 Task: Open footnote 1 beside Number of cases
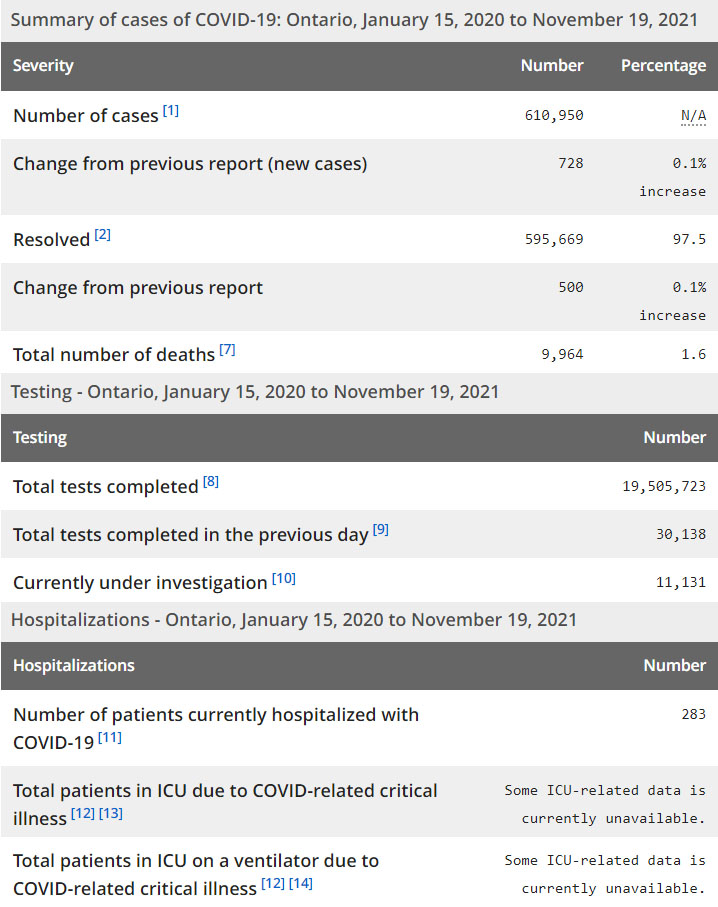171,111
